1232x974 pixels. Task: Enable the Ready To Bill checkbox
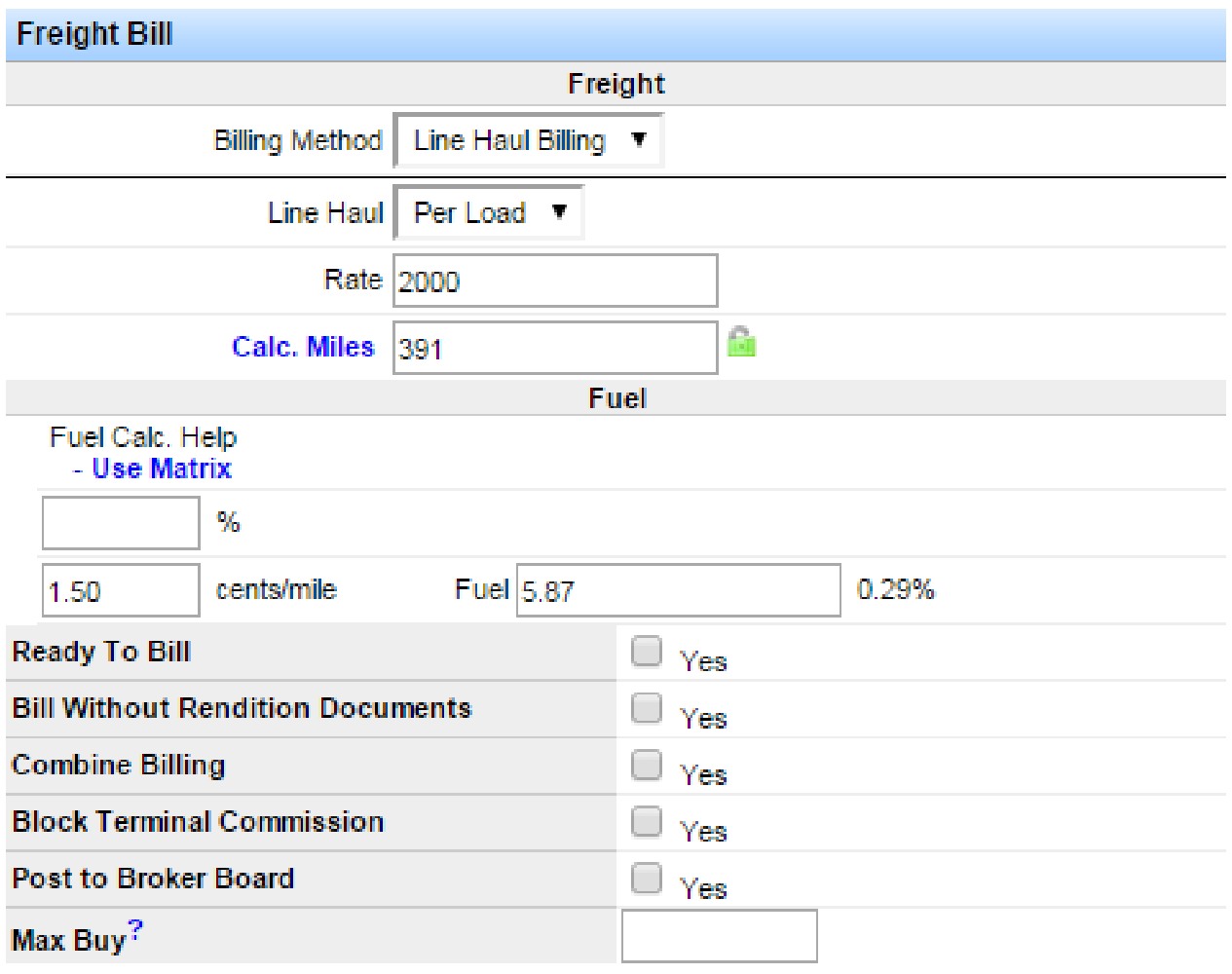pyautogui.click(x=646, y=652)
